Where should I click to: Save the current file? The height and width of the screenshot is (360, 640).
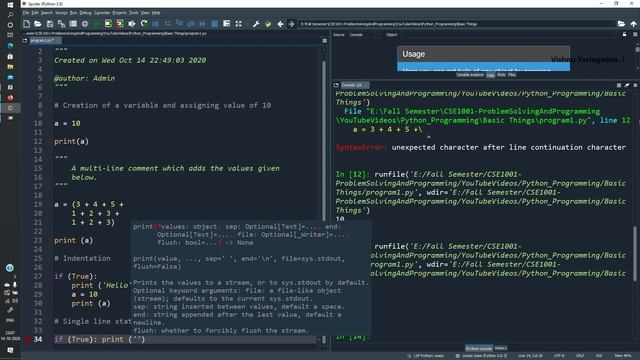pos(50,24)
